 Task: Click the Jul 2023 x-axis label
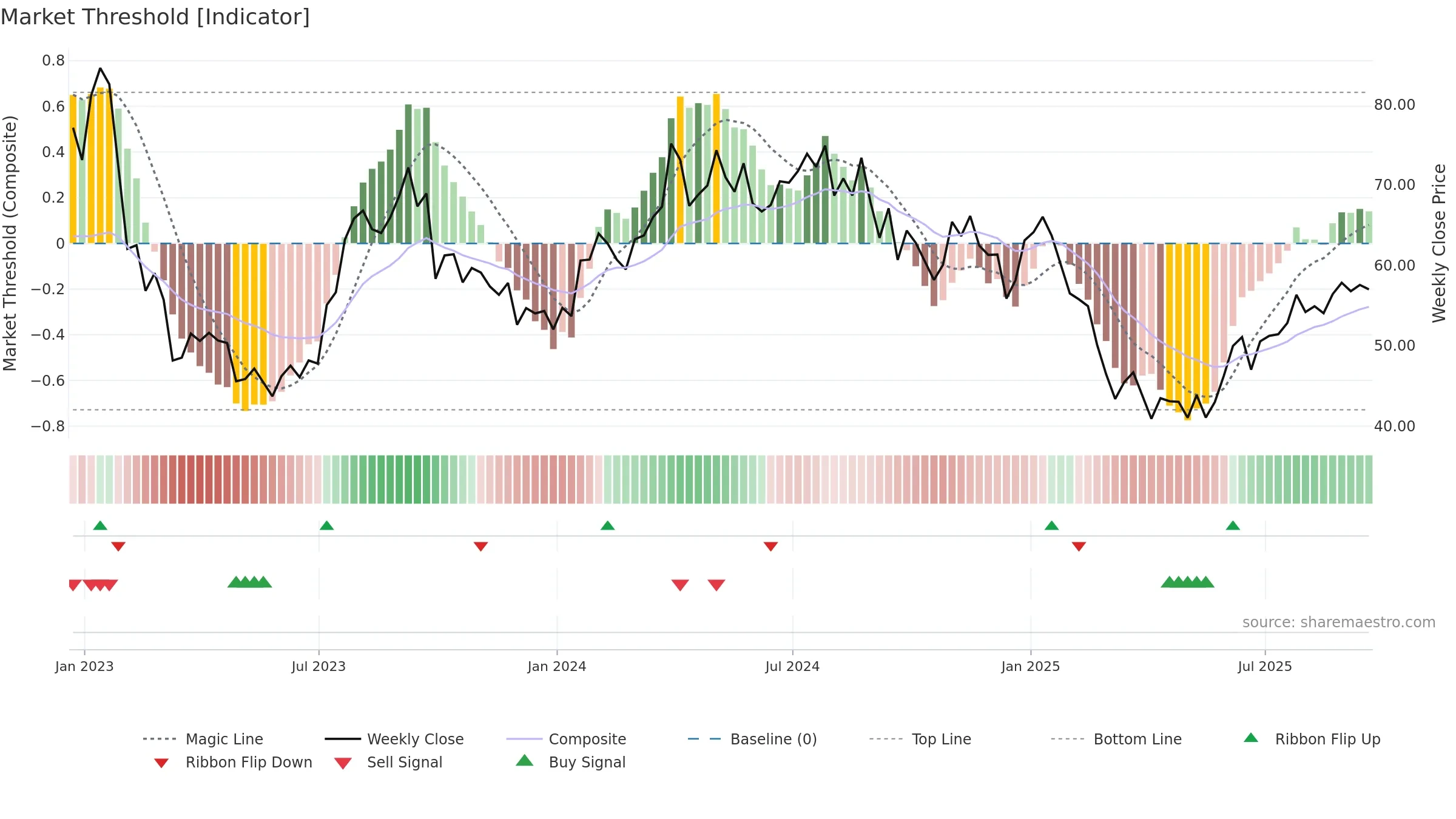click(x=318, y=666)
